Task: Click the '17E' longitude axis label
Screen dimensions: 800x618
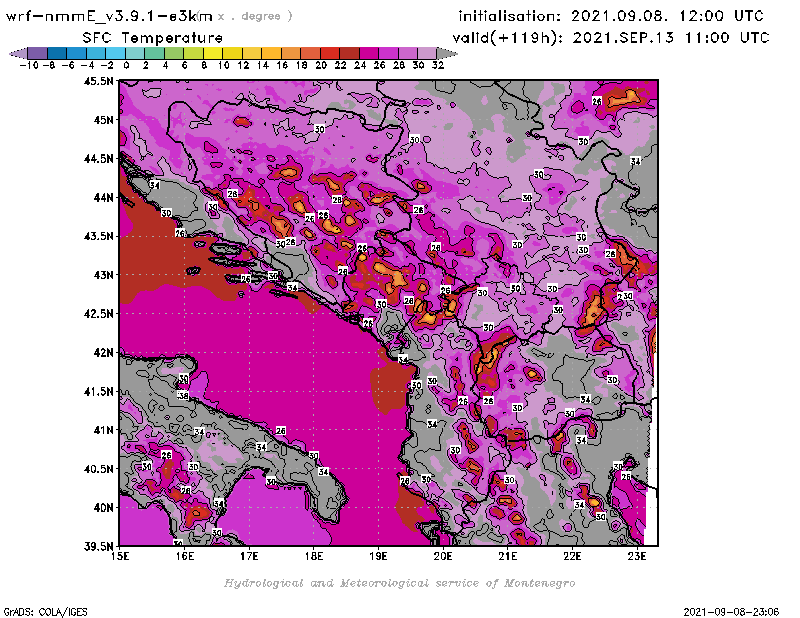Action: point(249,556)
